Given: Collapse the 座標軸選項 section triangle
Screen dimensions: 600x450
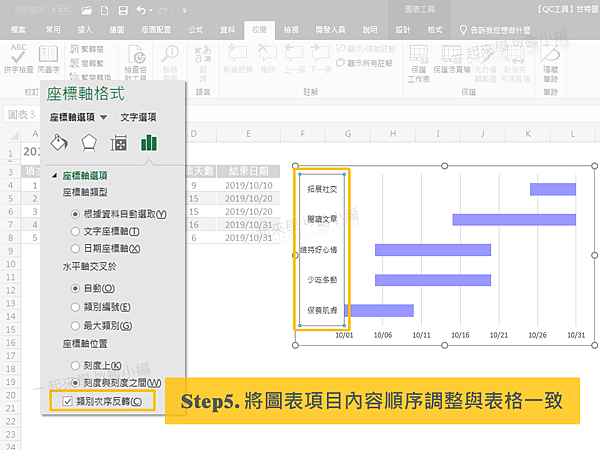Looking at the screenshot, I should (54, 176).
